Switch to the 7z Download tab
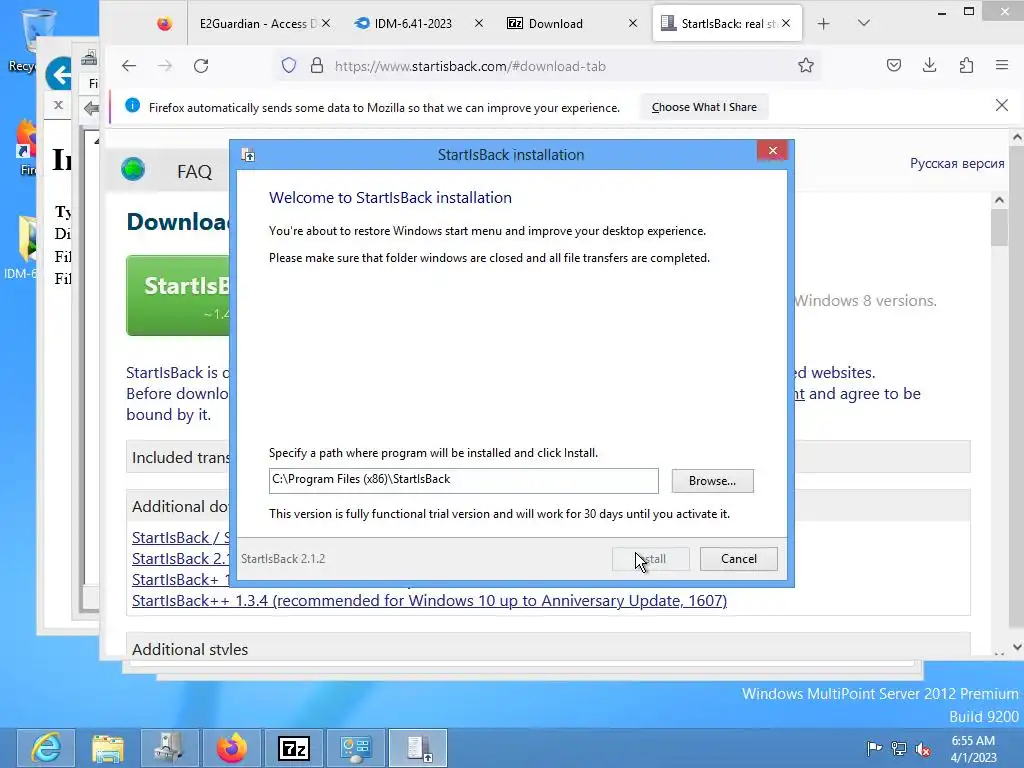Image resolution: width=1024 pixels, height=768 pixels. click(556, 24)
